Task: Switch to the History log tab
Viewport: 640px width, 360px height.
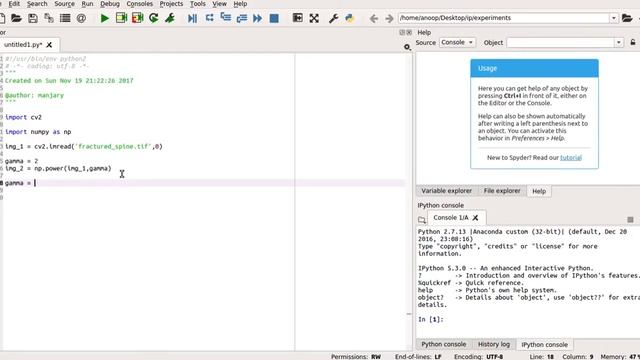Action: coord(493,344)
